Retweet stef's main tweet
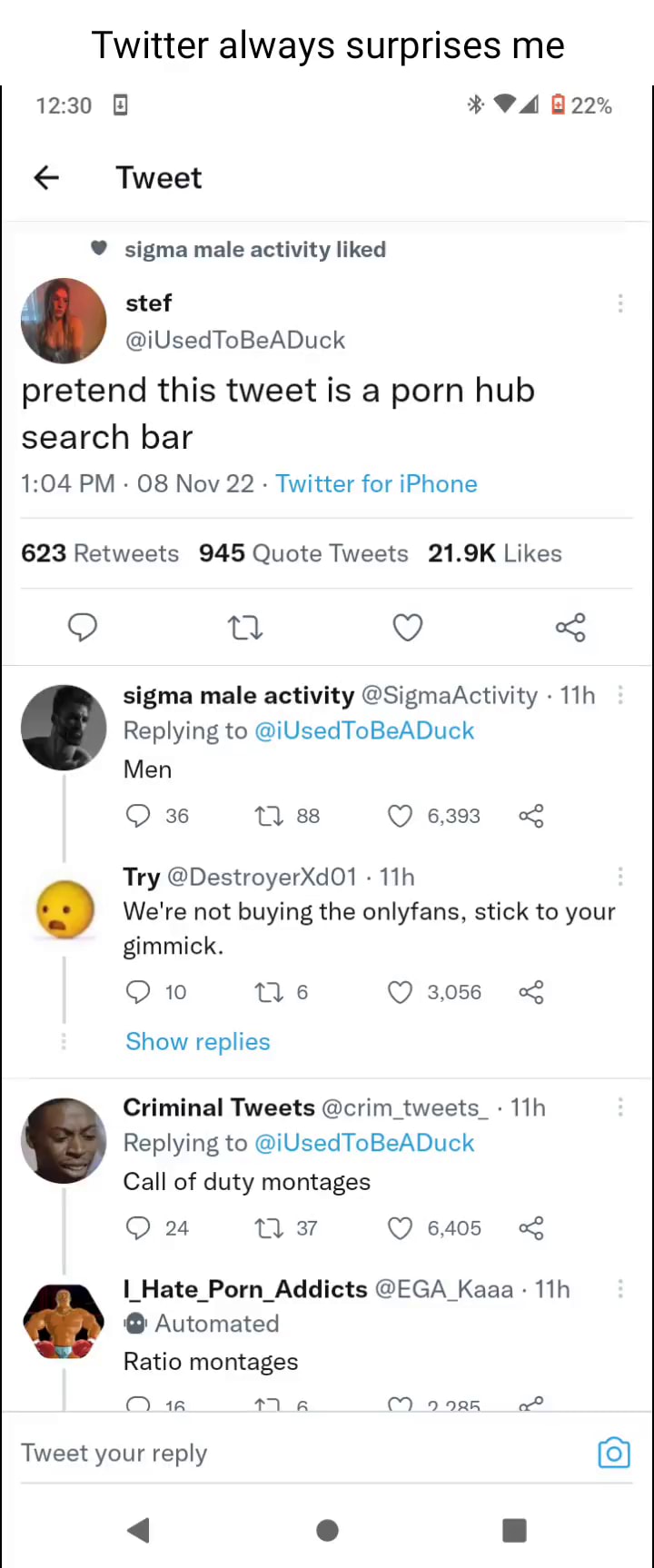Viewport: 654px width, 1568px height. tap(245, 627)
